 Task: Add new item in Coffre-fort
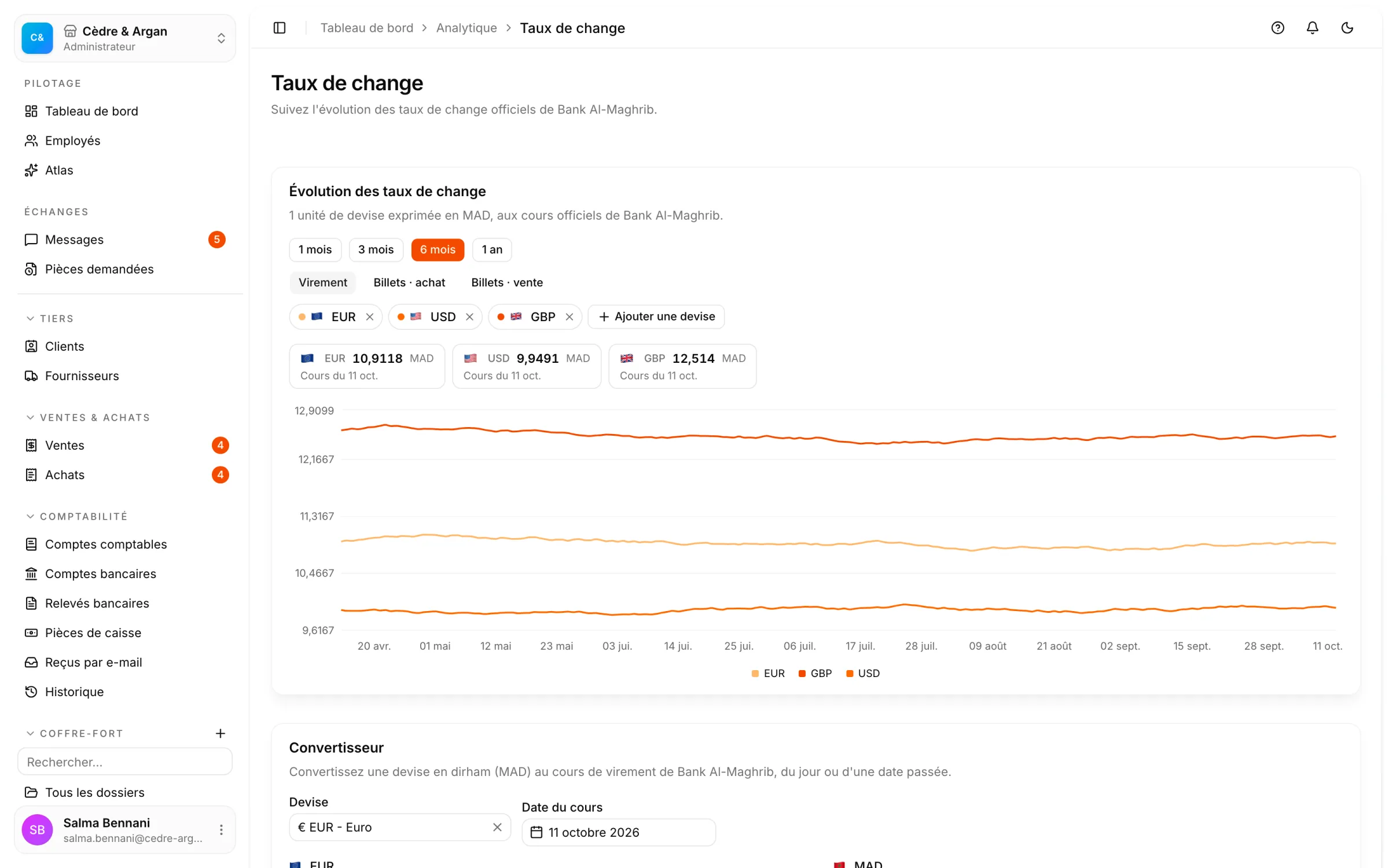pyautogui.click(x=221, y=733)
